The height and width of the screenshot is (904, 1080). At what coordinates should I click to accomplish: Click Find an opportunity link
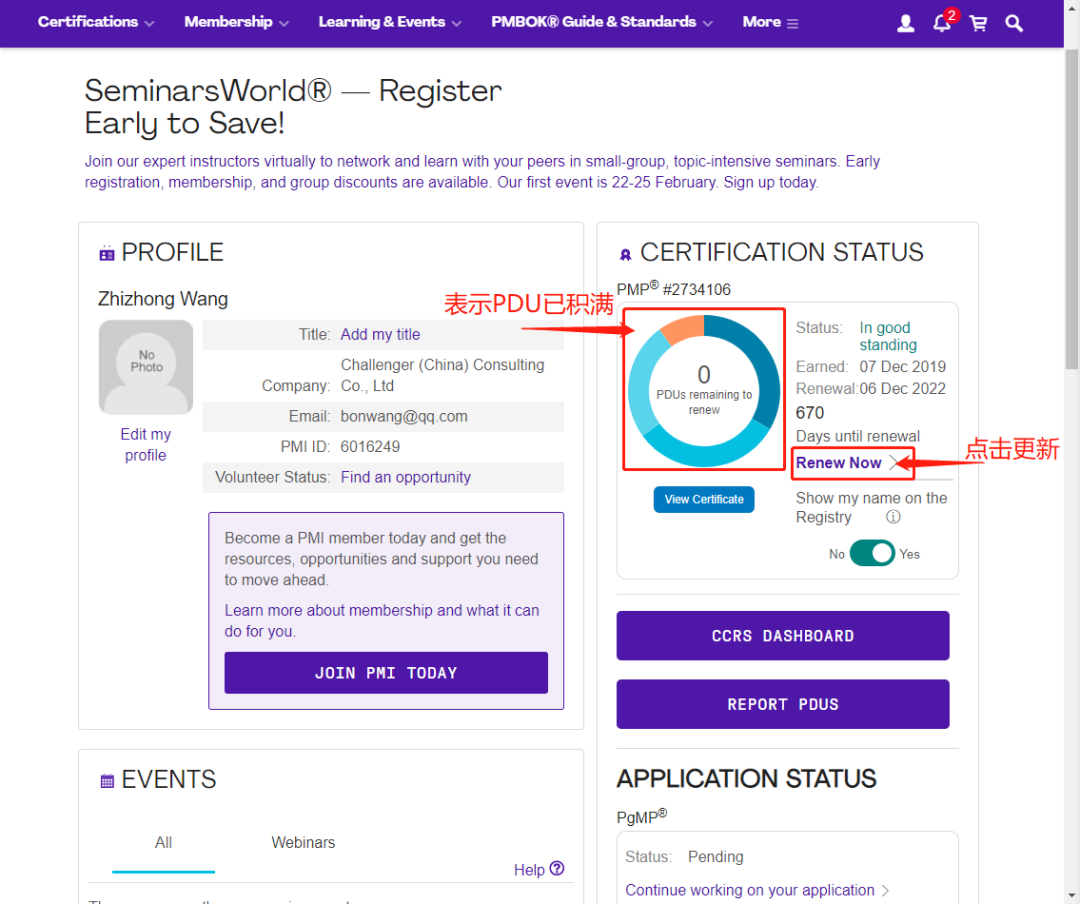tap(406, 477)
